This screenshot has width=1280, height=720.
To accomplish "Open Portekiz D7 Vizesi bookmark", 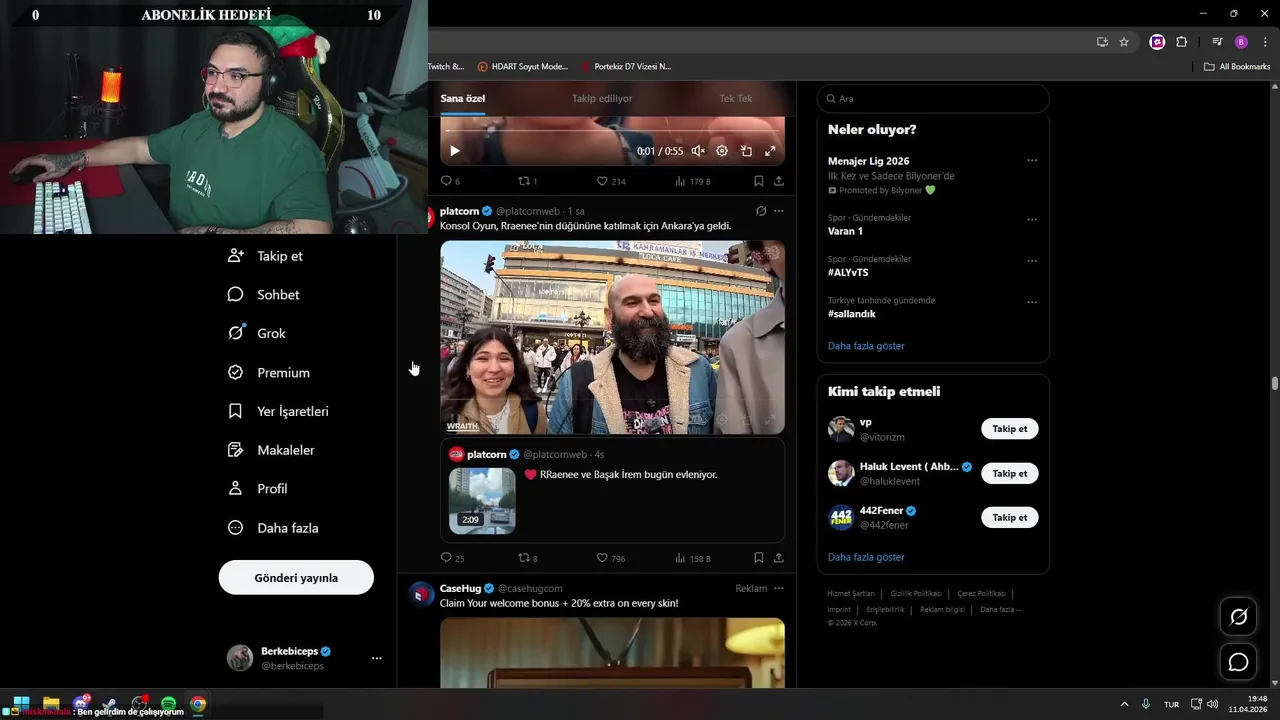I will pyautogui.click(x=626, y=66).
